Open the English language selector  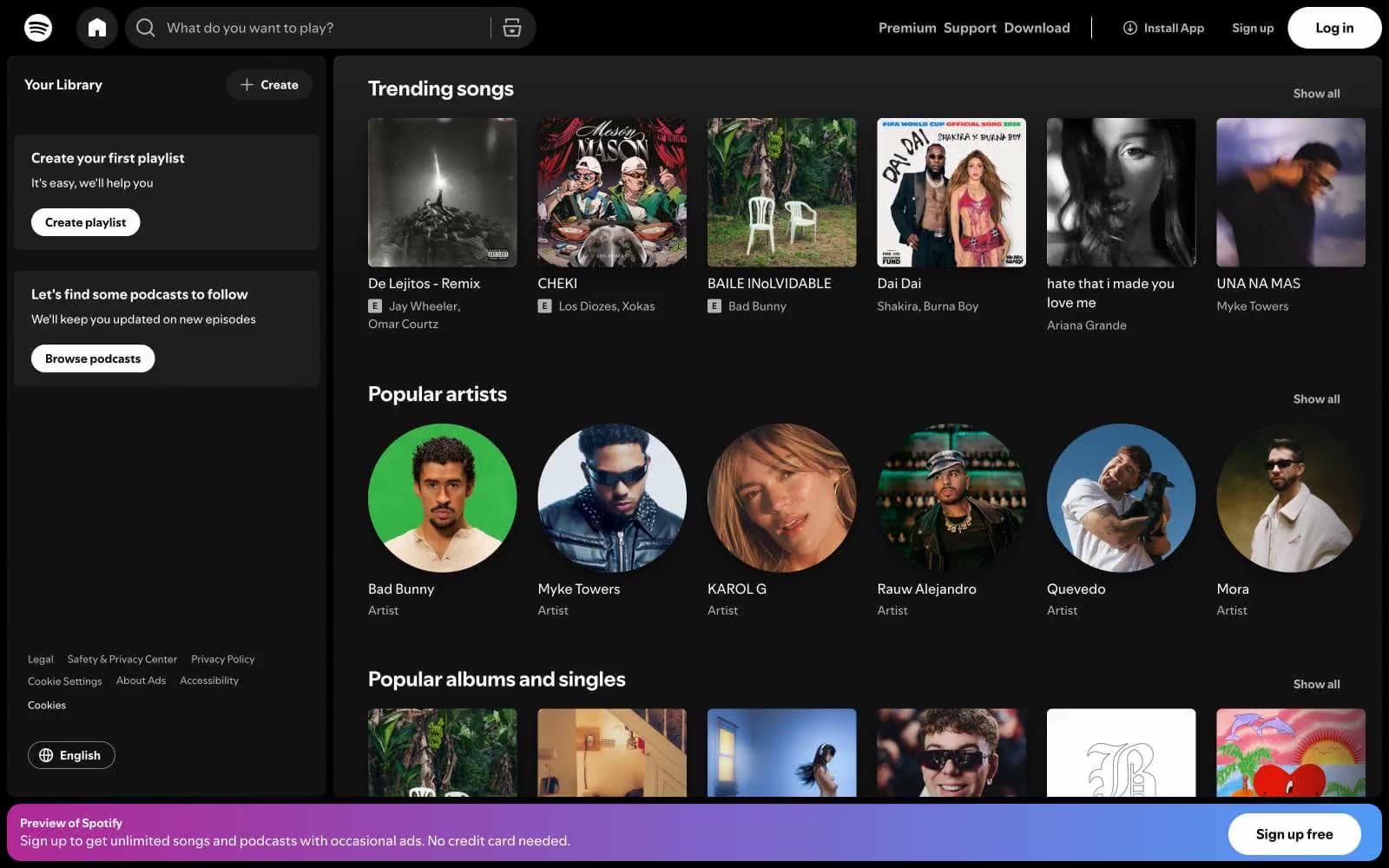coord(71,755)
